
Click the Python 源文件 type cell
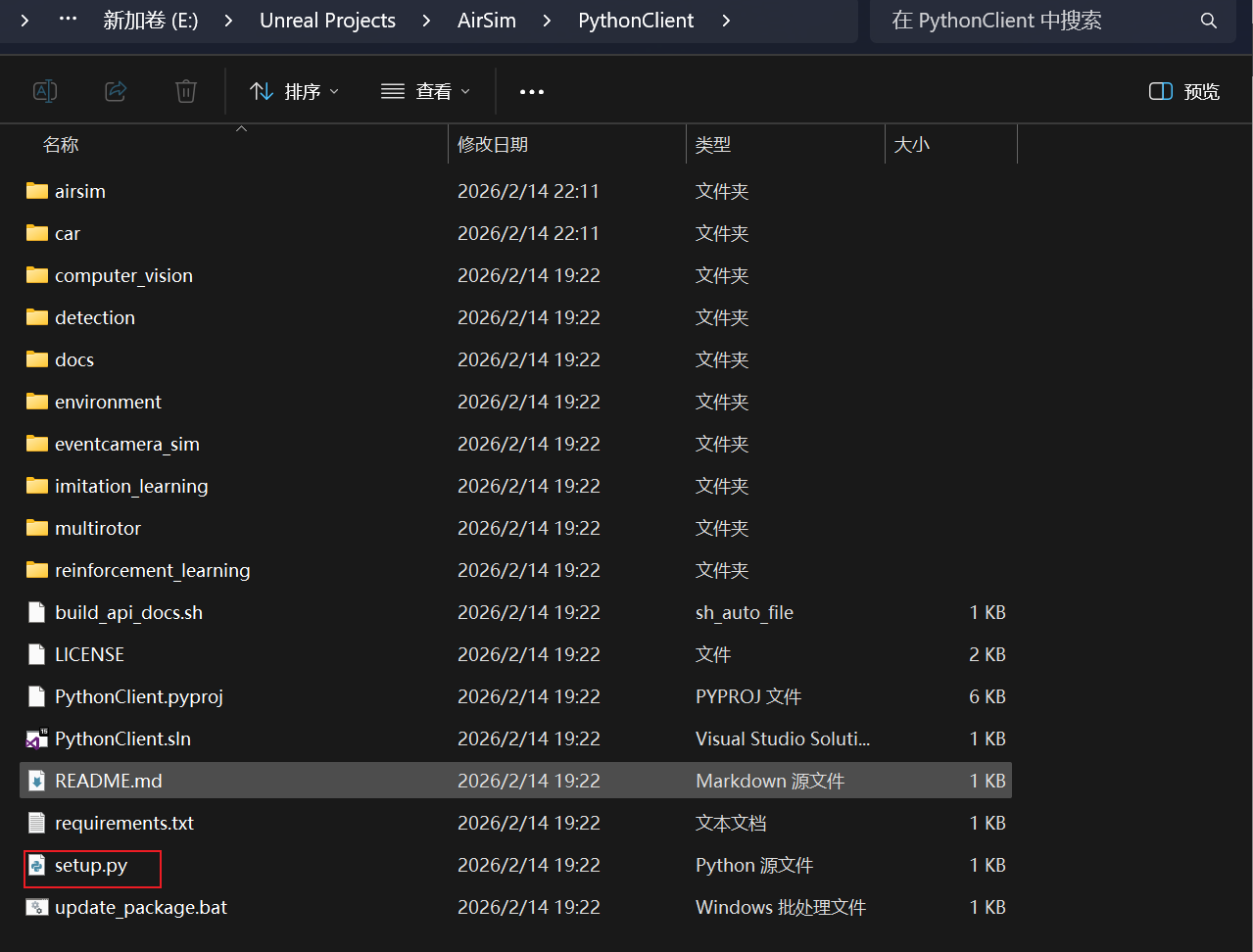pos(754,865)
